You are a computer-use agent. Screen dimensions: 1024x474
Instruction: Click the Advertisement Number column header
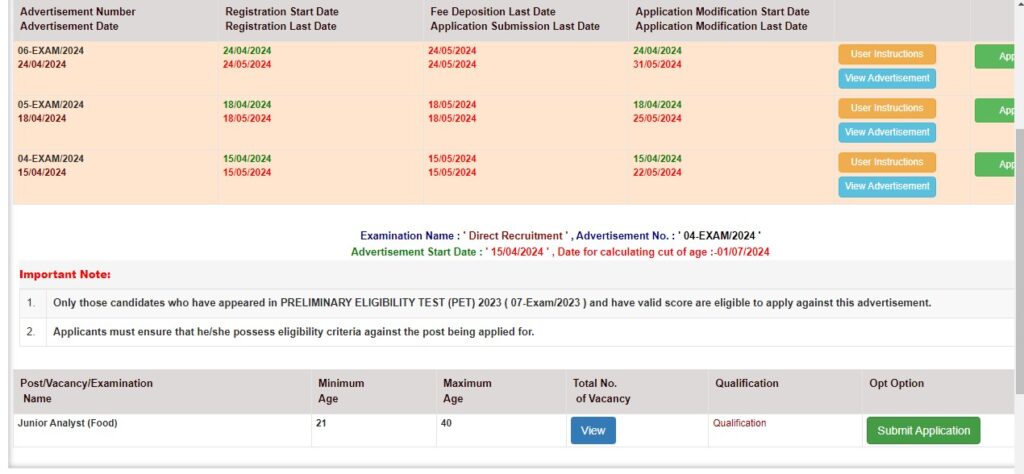(x=78, y=12)
